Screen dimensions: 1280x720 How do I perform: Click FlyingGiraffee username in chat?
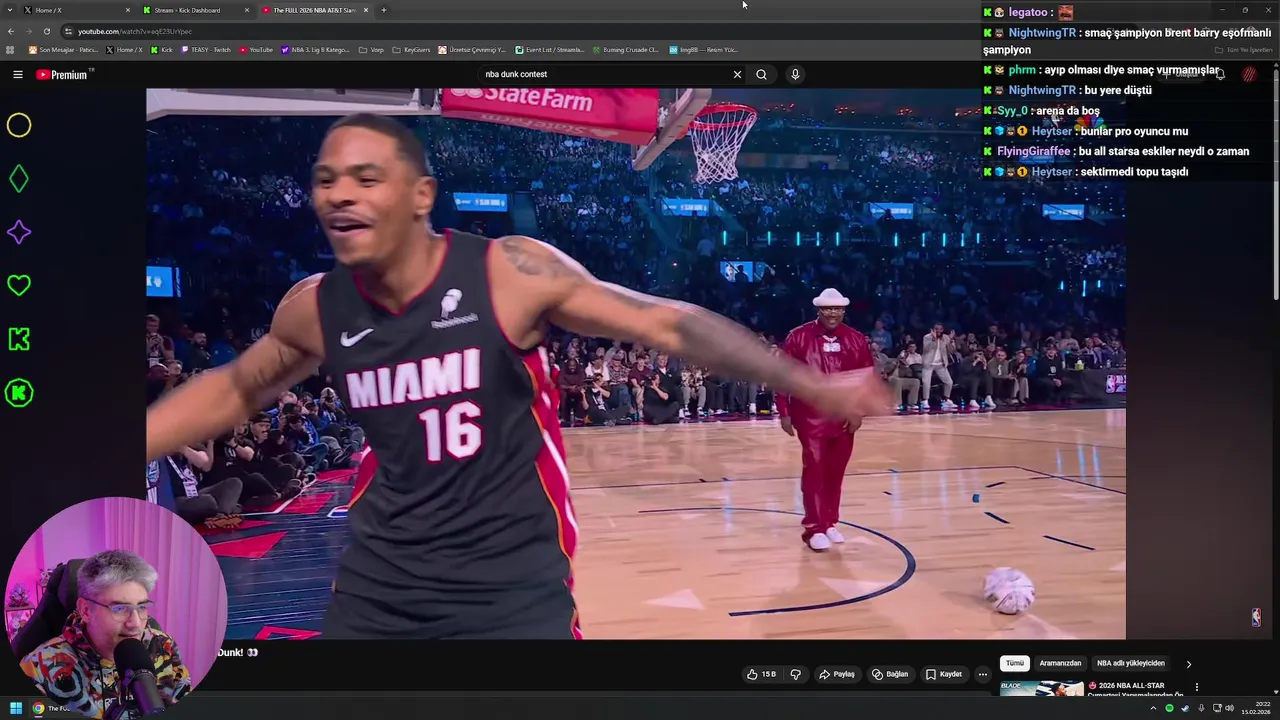[1033, 151]
